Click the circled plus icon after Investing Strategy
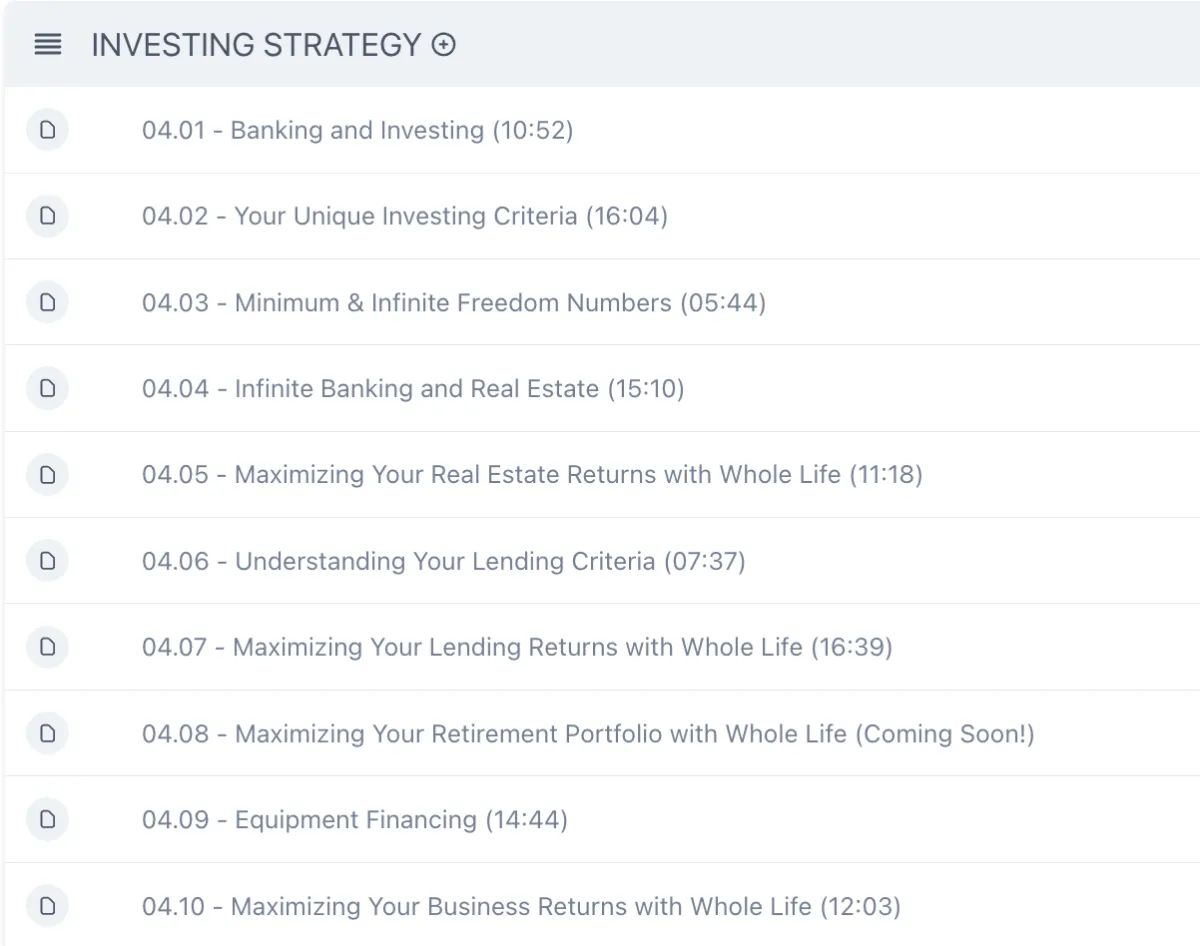This screenshot has width=1200, height=946. click(x=444, y=45)
